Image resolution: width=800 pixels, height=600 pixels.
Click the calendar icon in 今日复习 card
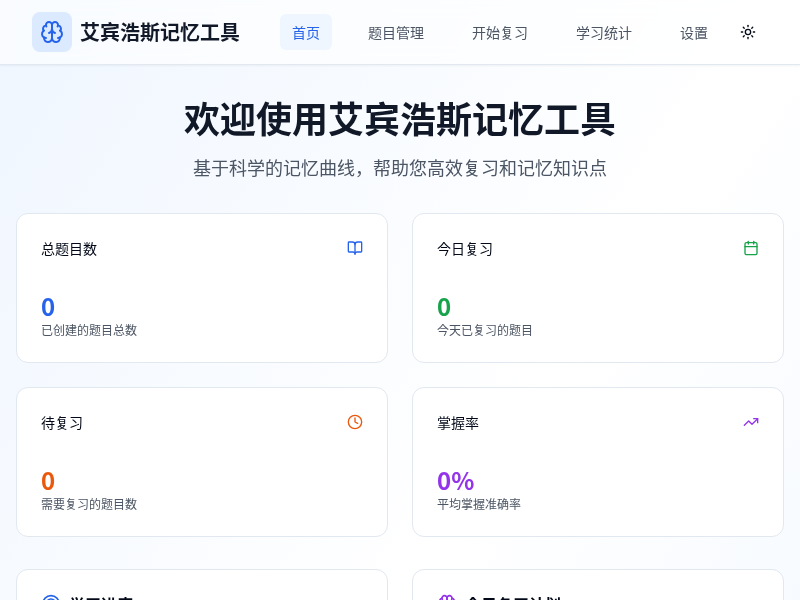[751, 248]
